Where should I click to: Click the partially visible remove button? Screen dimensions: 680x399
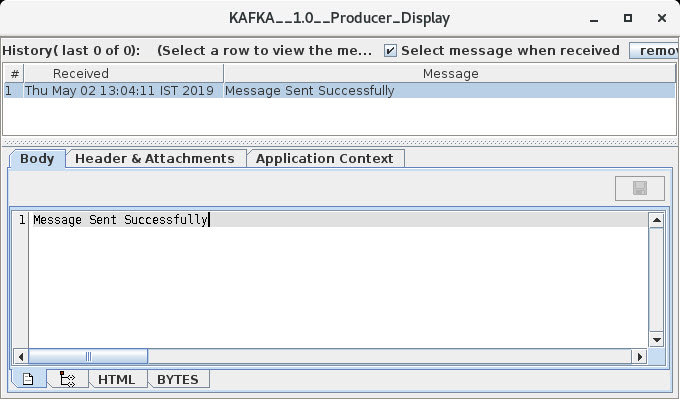[x=654, y=51]
